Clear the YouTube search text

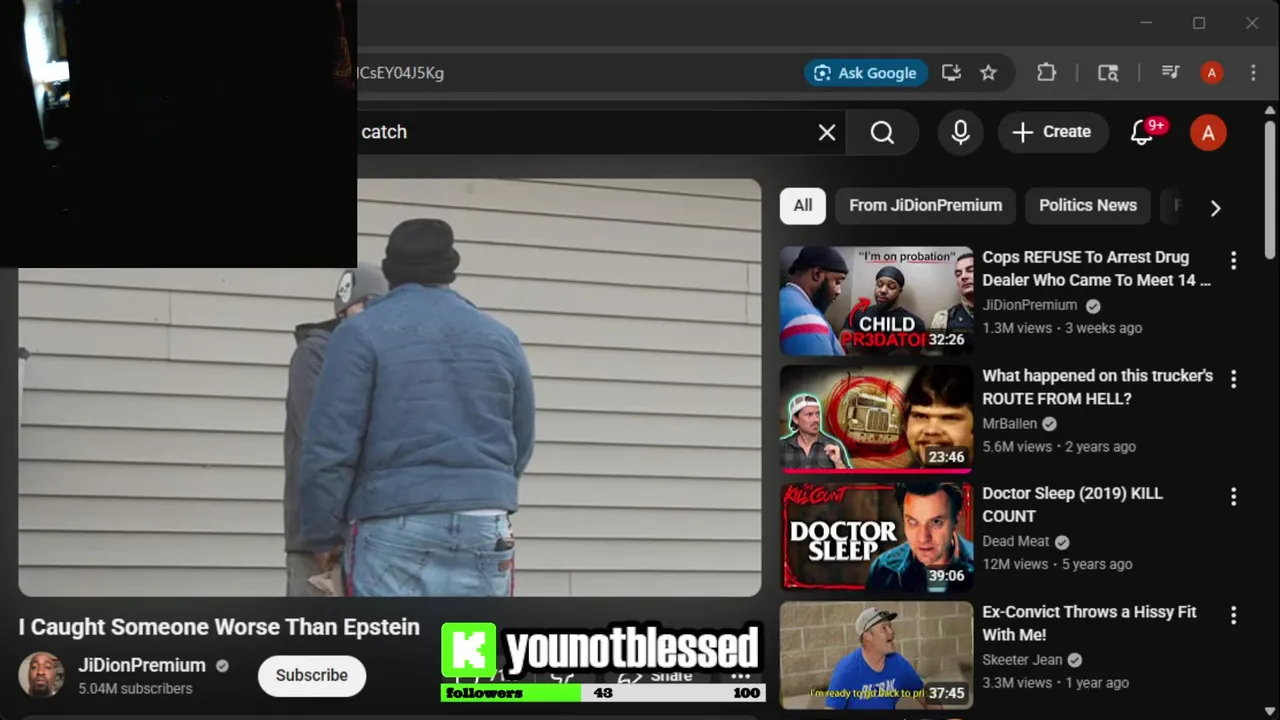(827, 132)
